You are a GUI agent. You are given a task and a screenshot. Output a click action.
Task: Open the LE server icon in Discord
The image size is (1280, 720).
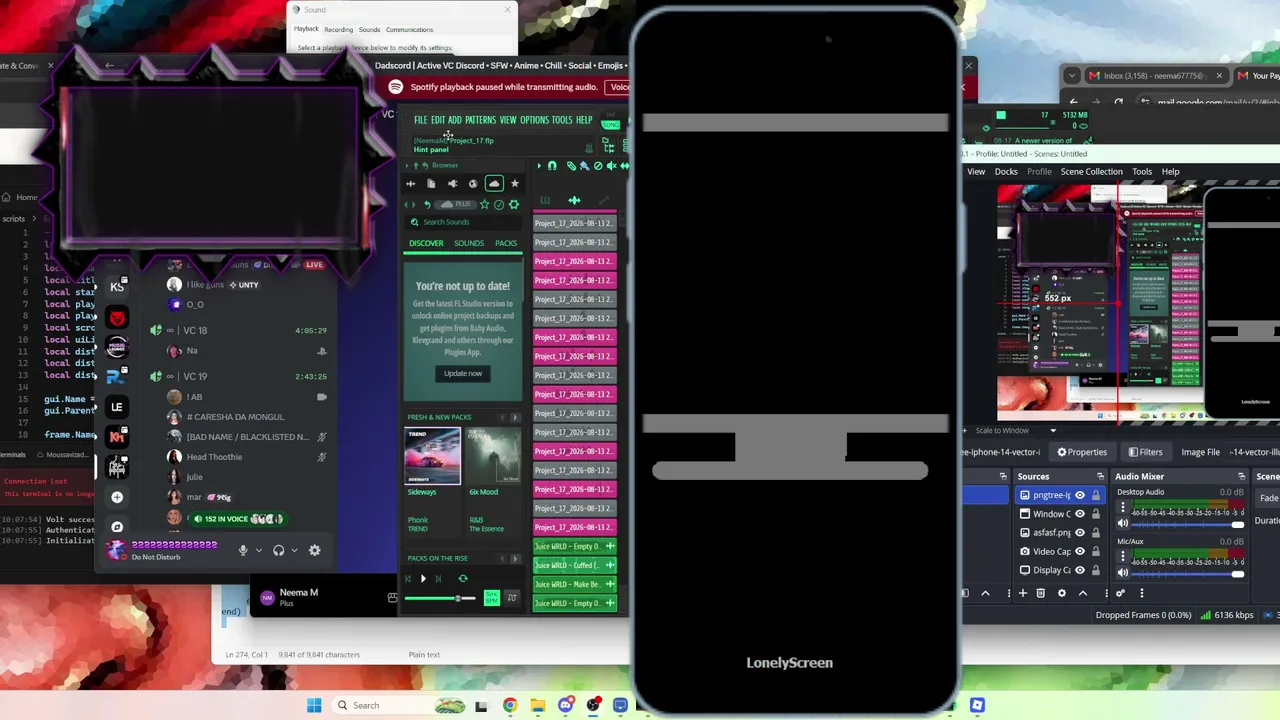[x=117, y=407]
